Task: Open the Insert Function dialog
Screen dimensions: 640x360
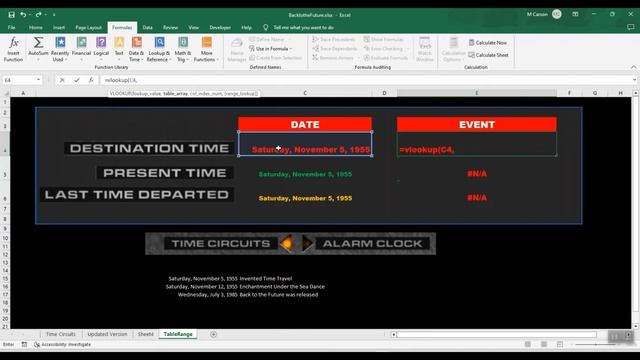Action: click(x=13, y=49)
